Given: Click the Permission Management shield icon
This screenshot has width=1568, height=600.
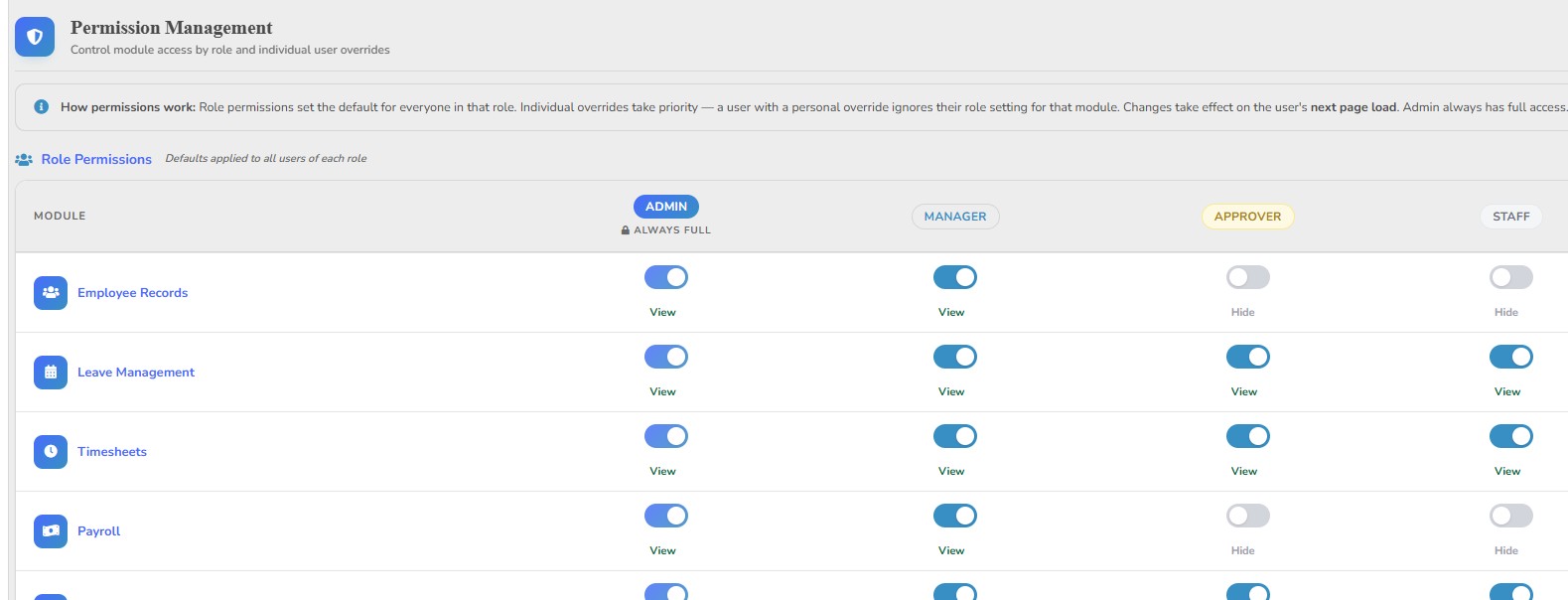Looking at the screenshot, I should [35, 37].
